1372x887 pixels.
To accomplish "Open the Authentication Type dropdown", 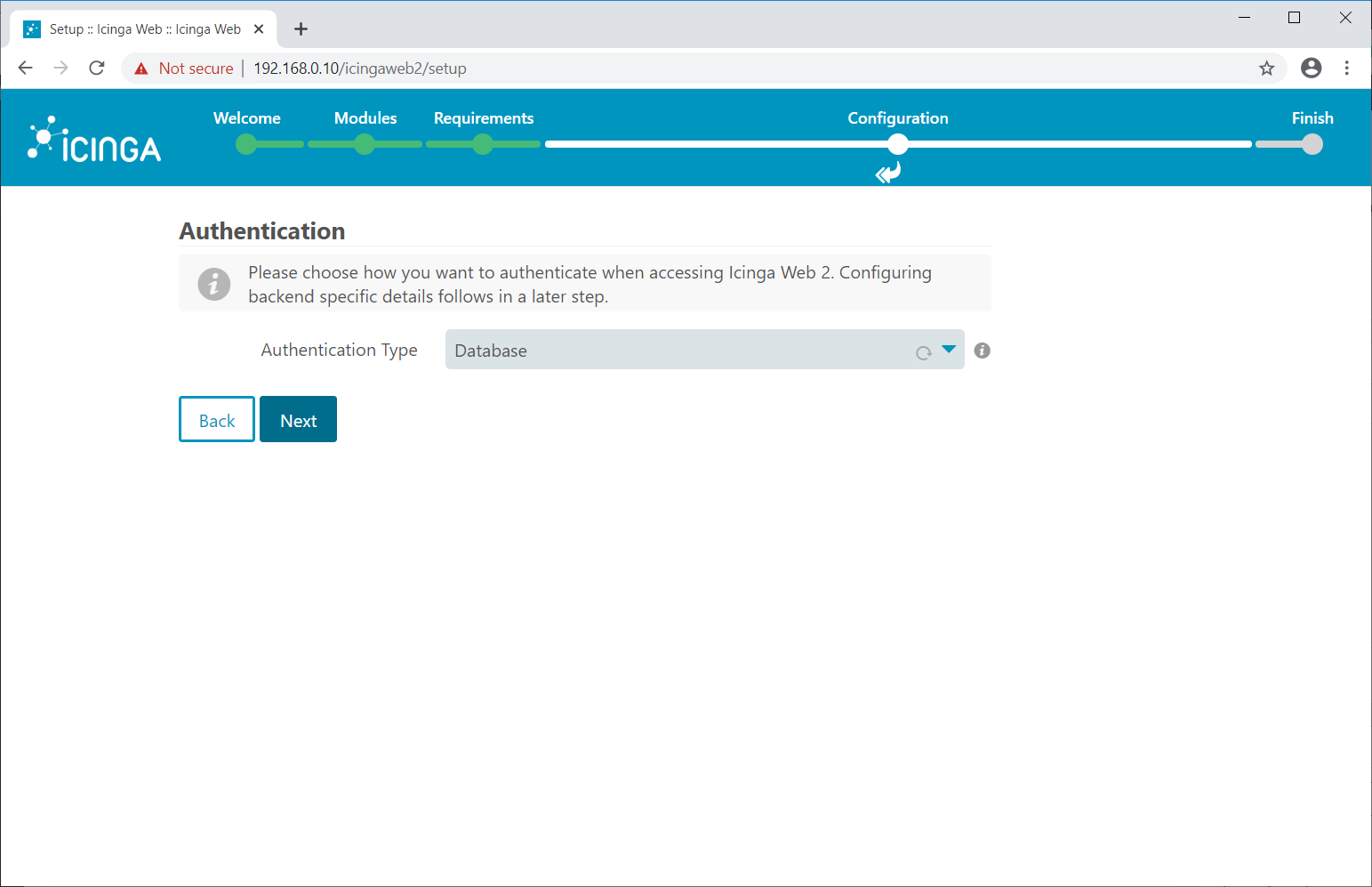I will pos(685,351).
